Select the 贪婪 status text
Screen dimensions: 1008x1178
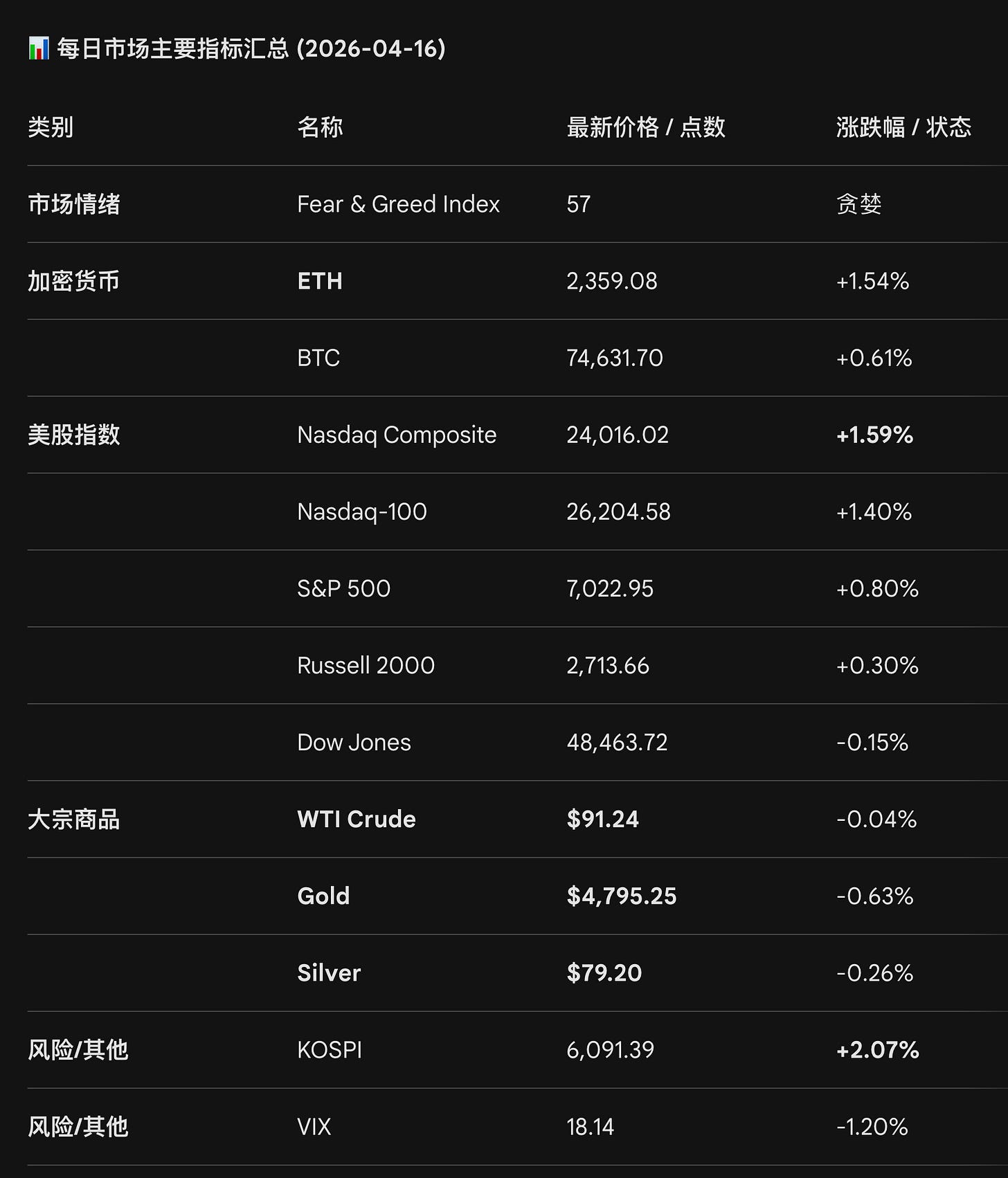point(859,204)
